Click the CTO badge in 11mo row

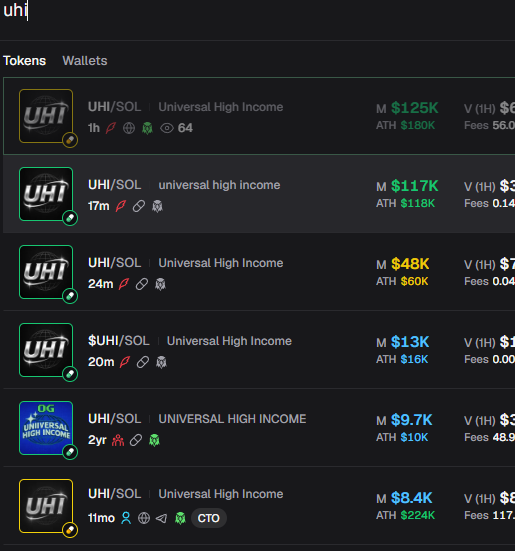click(209, 518)
